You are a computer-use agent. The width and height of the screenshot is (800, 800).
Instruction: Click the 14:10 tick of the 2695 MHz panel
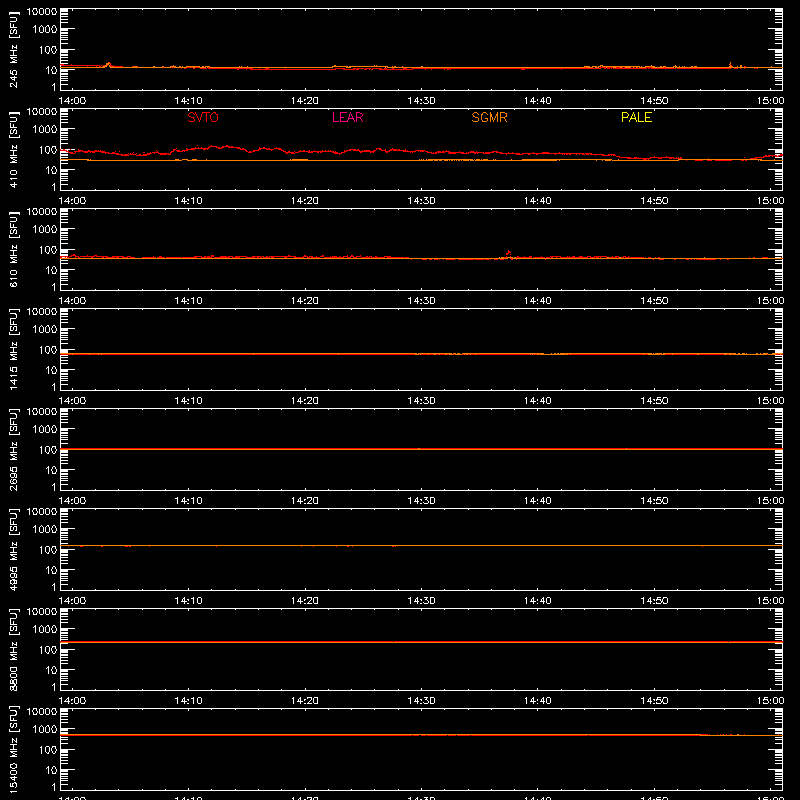pyautogui.click(x=188, y=501)
